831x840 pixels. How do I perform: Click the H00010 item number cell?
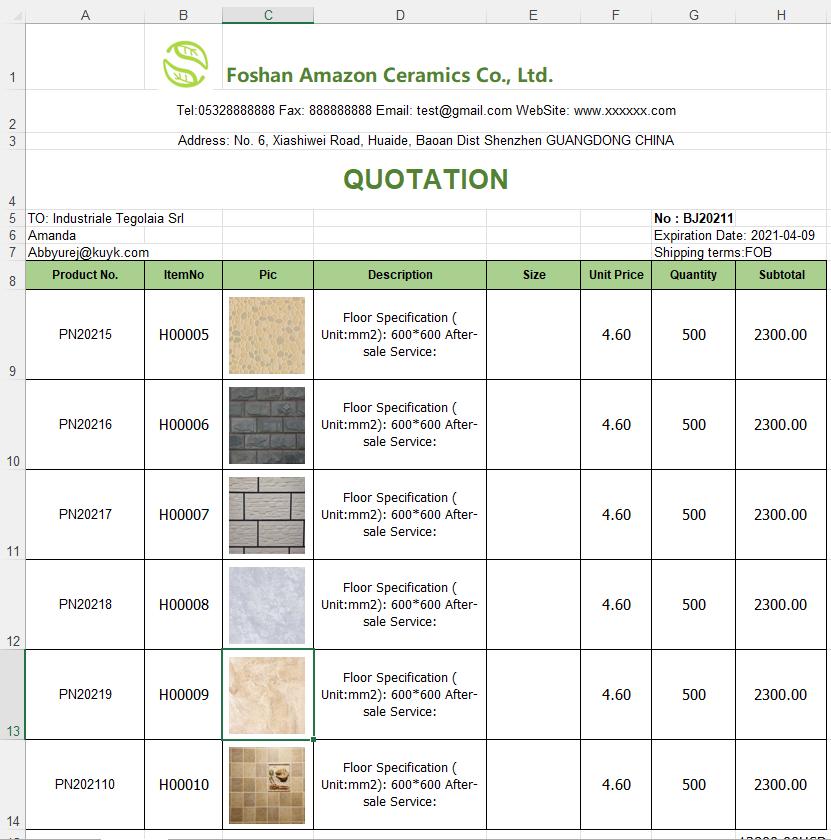coord(184,785)
